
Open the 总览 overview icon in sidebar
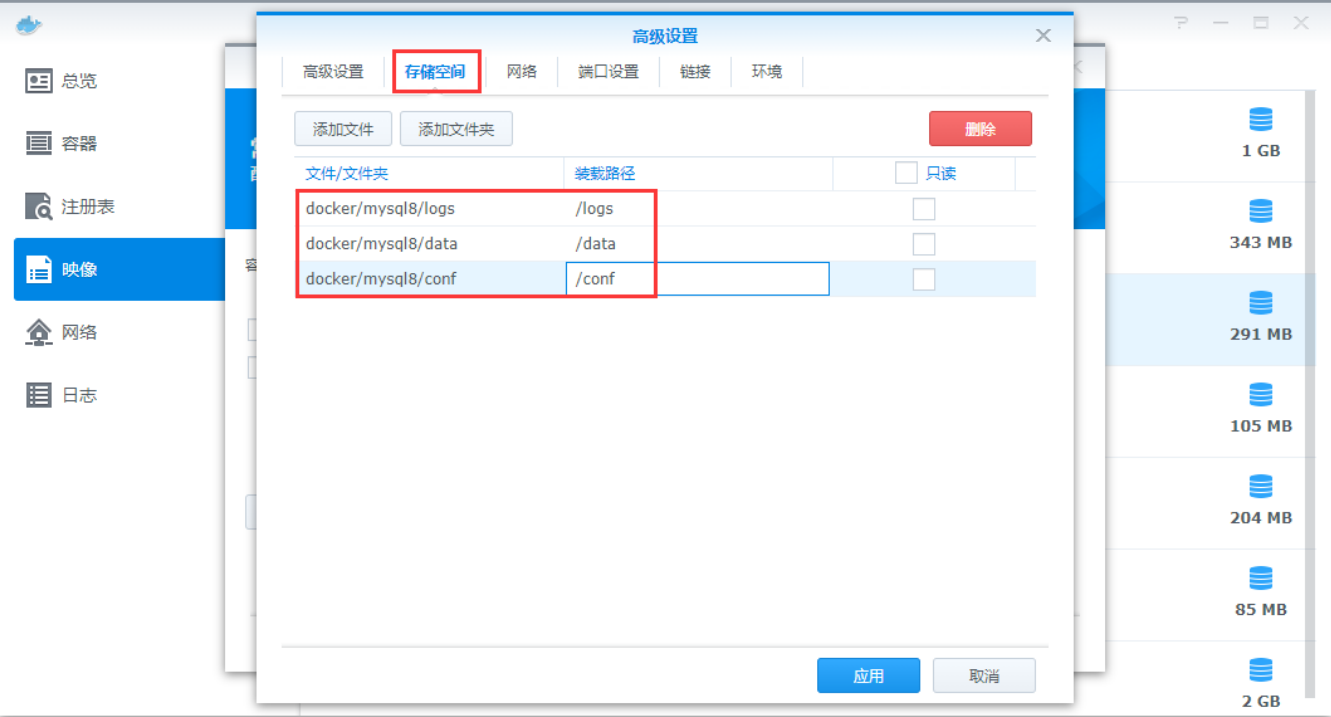(x=39, y=81)
